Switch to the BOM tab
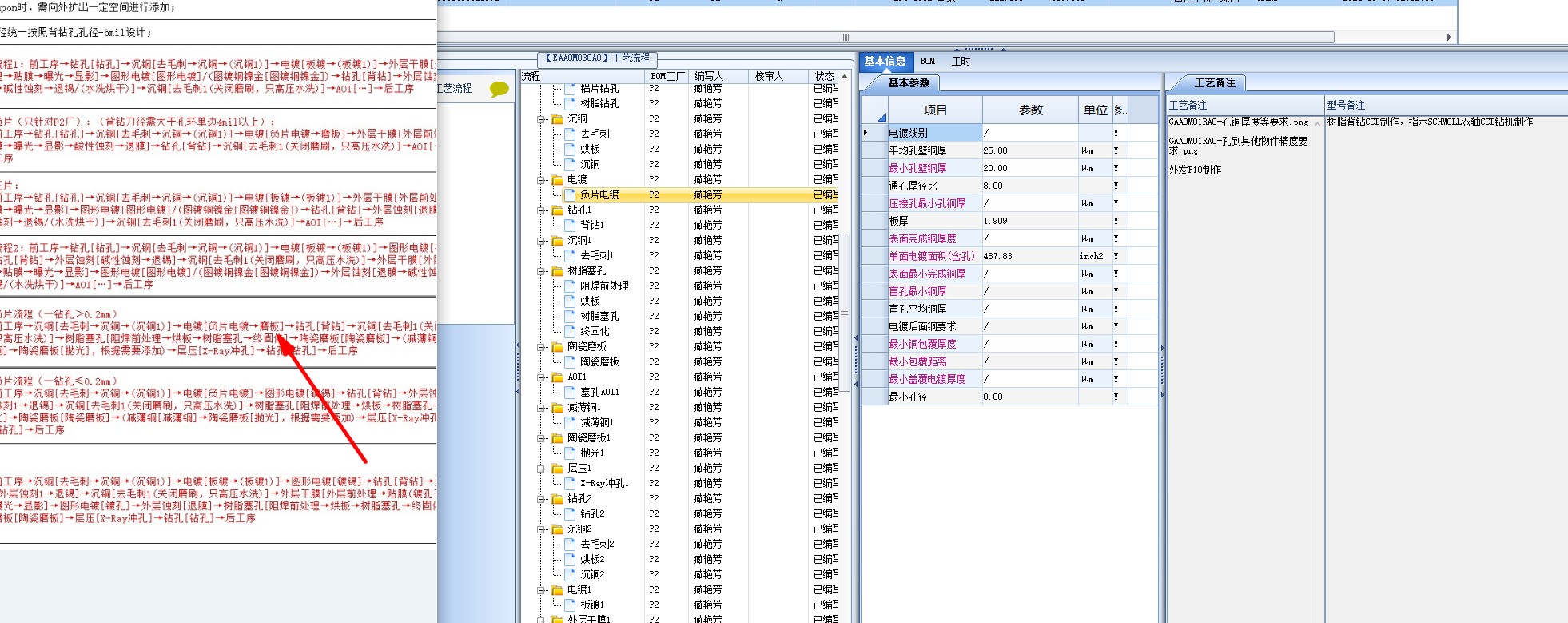1568x623 pixels. tap(928, 62)
